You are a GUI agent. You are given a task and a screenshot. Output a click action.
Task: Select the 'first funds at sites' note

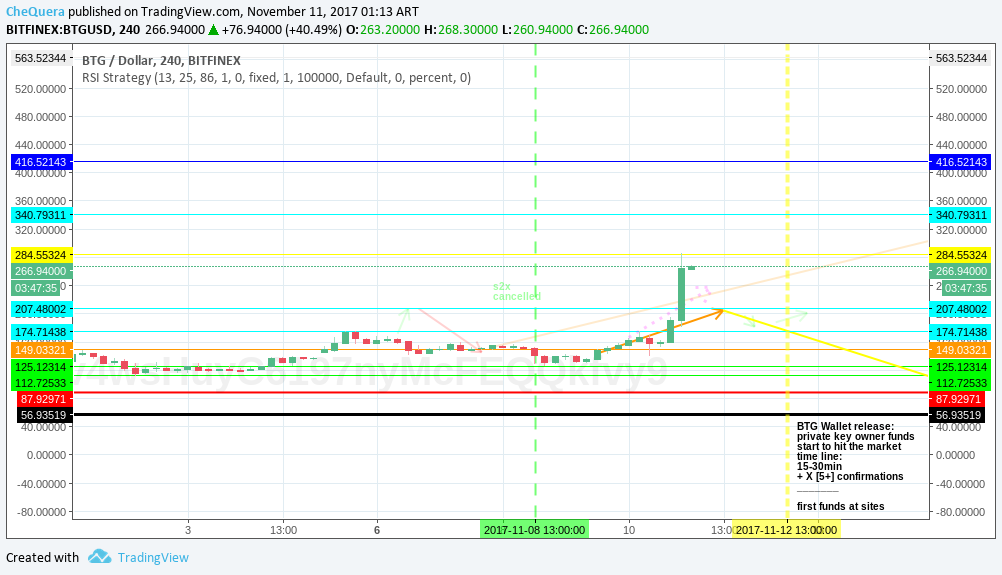pyautogui.click(x=840, y=507)
